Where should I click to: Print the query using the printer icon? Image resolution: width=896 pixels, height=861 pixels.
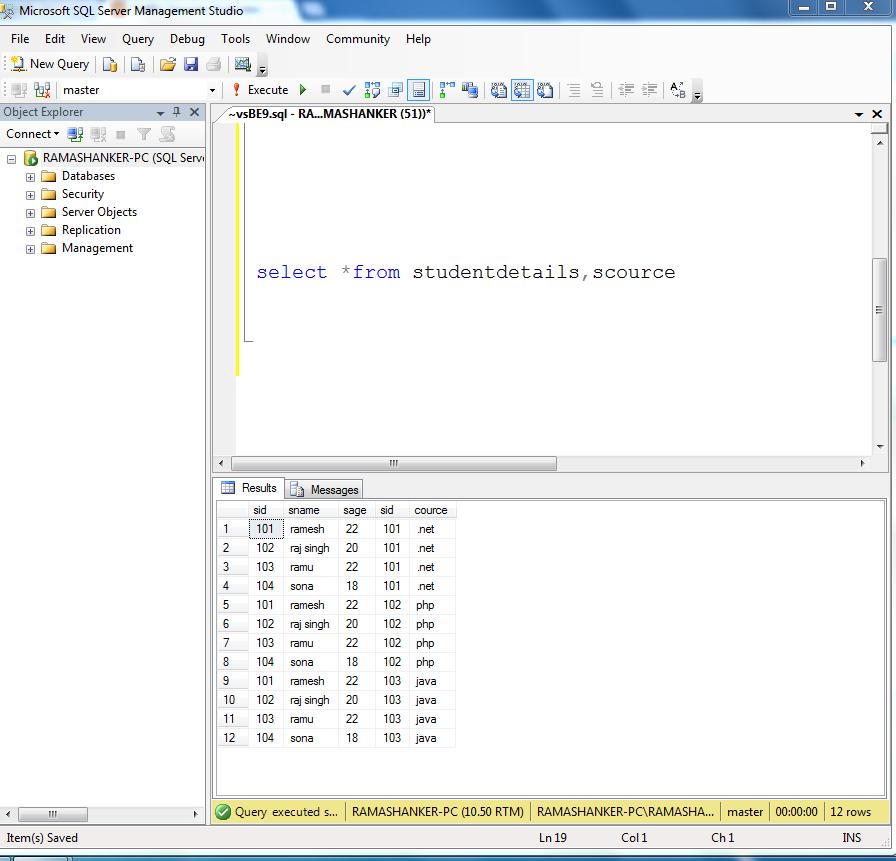point(215,63)
